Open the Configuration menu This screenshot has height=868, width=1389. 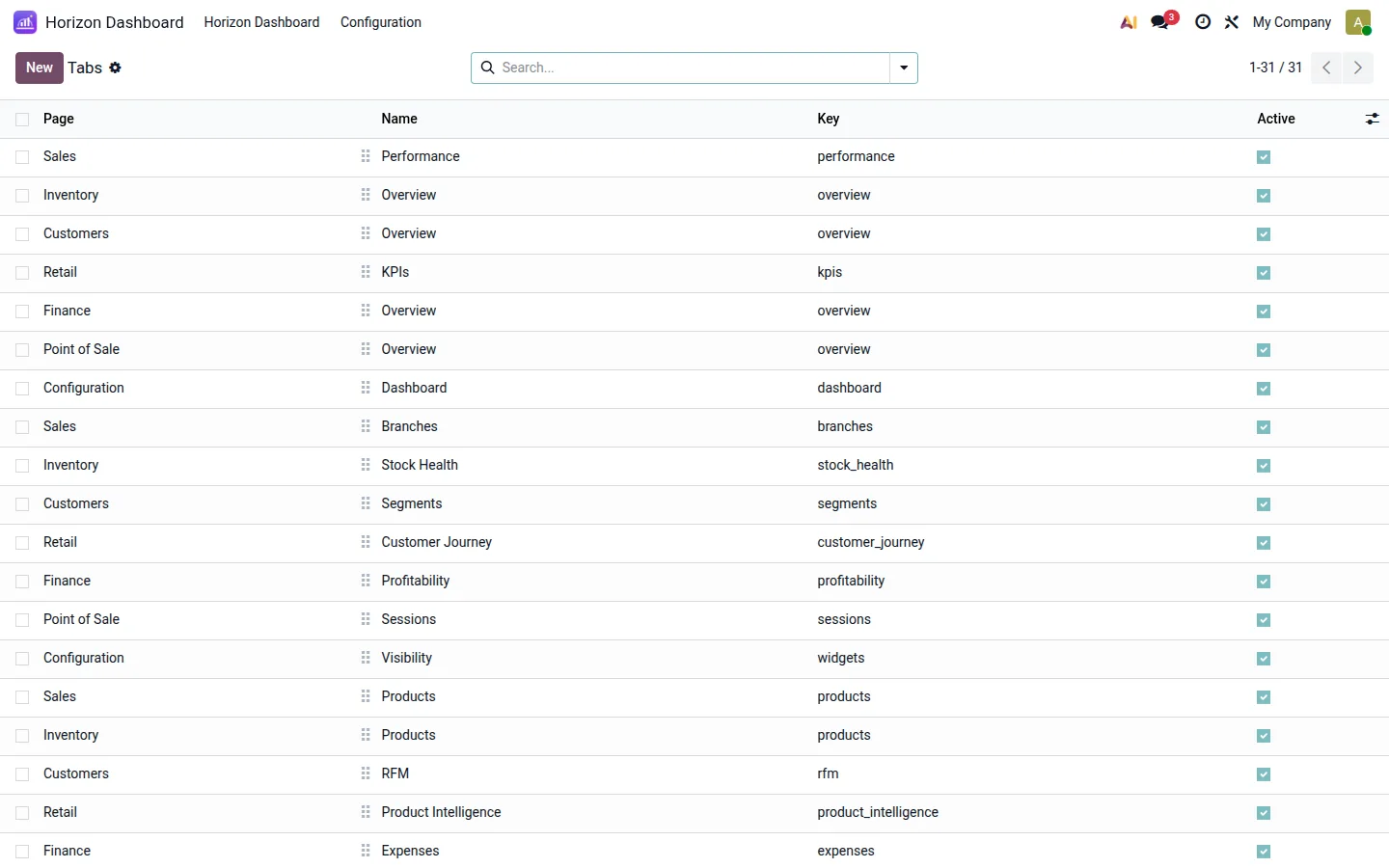(x=381, y=22)
